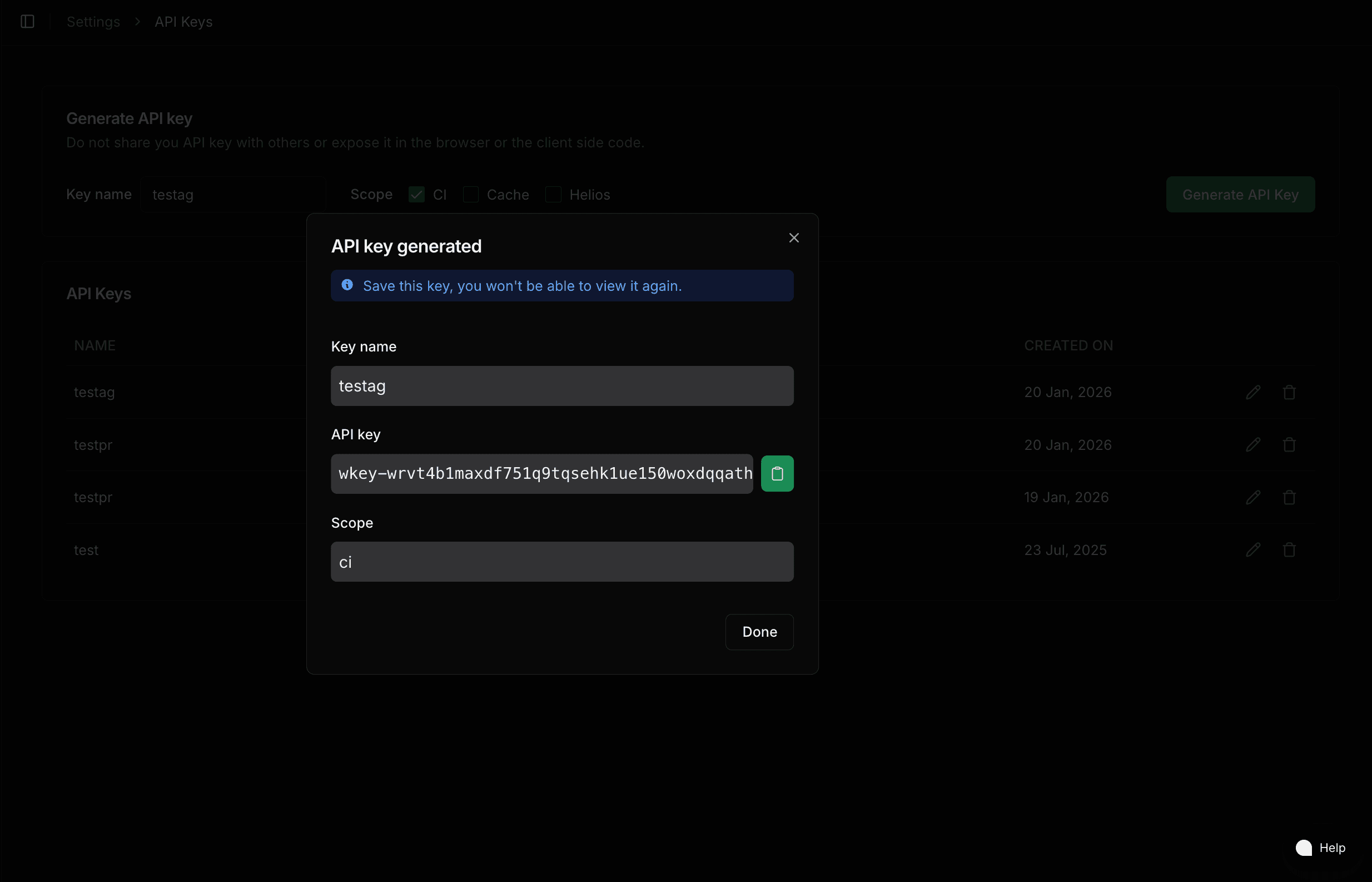The width and height of the screenshot is (1372, 882).
Task: Click the ci scope field in dialog
Action: click(561, 561)
